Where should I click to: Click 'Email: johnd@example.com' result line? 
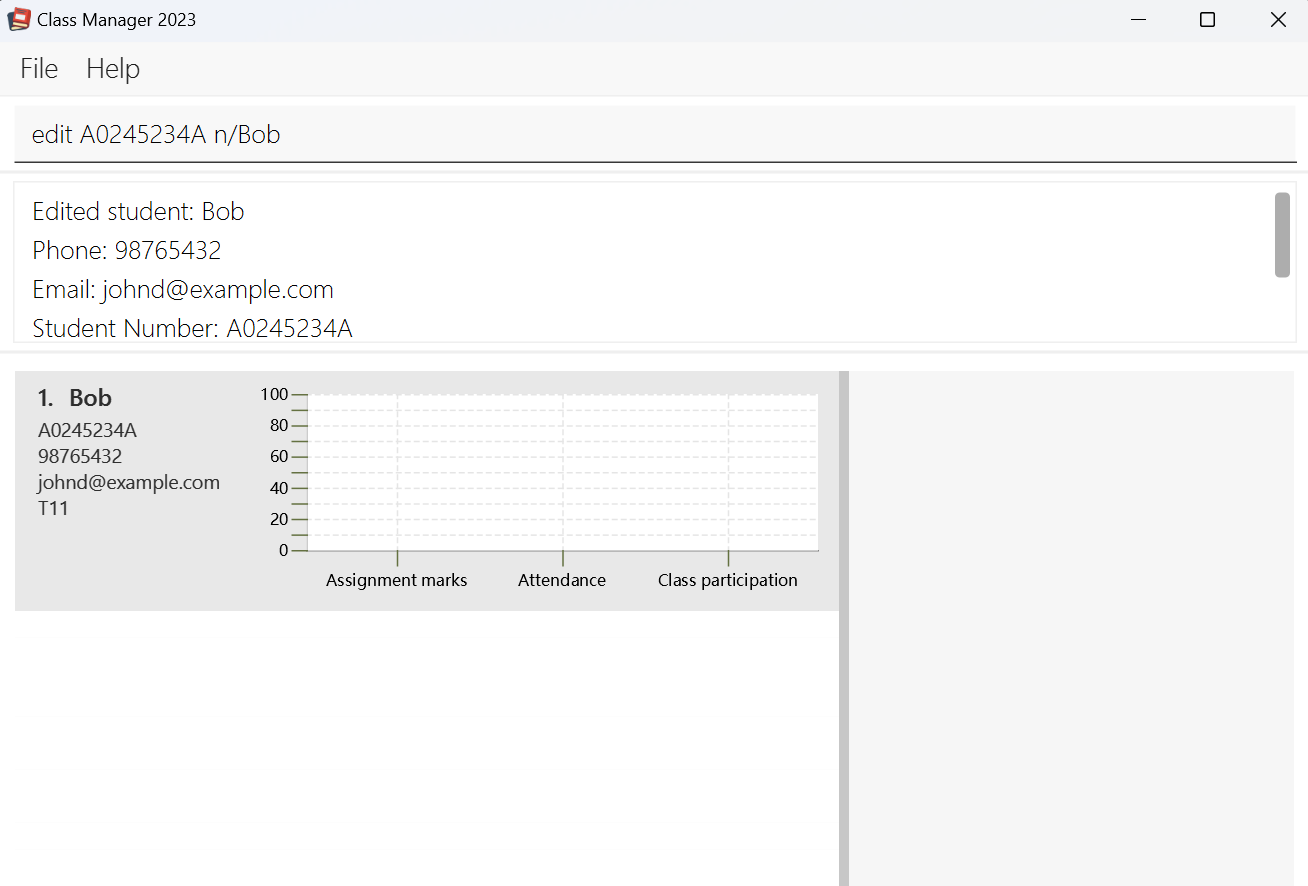[x=183, y=290]
